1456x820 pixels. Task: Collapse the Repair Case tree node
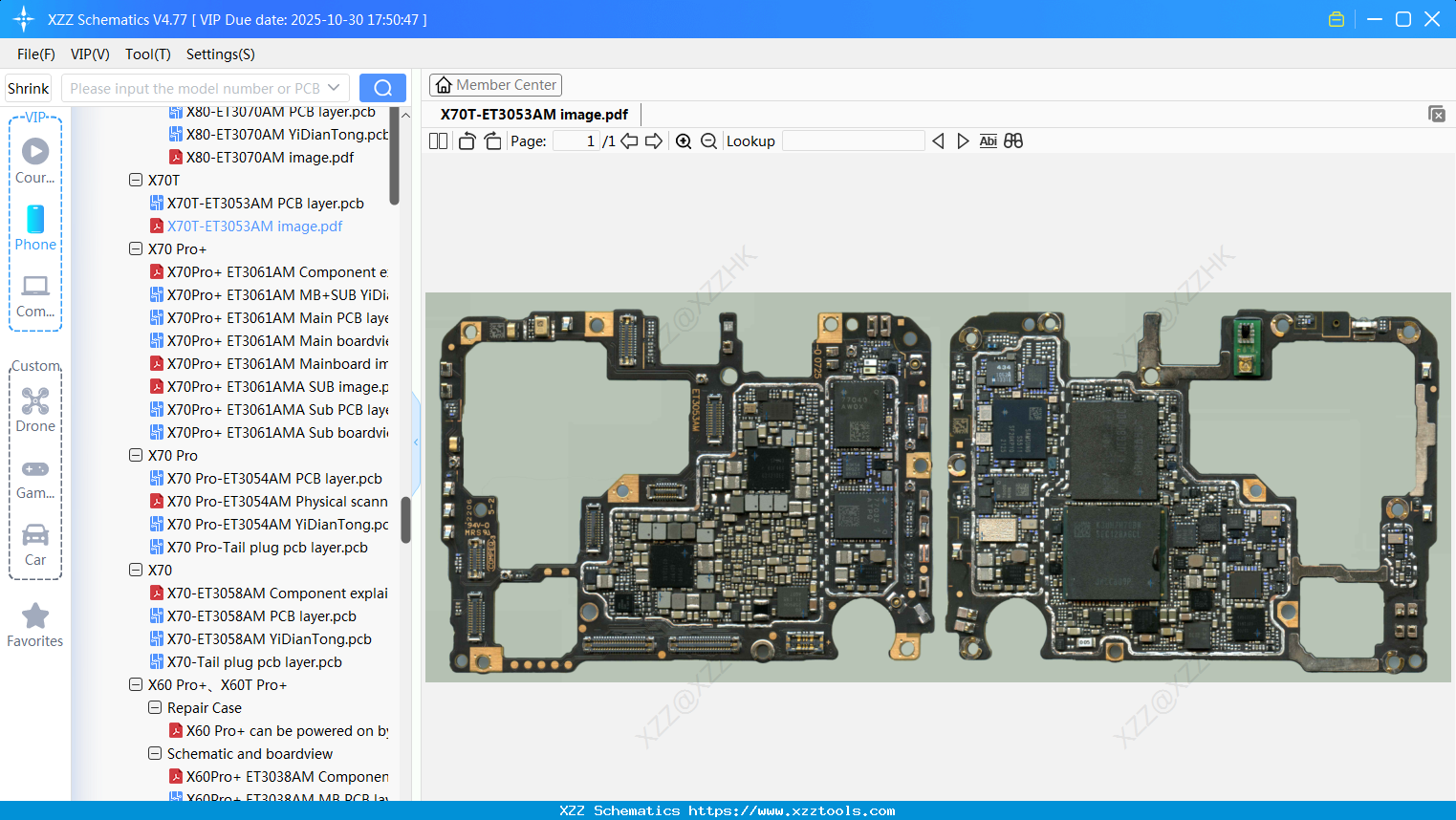(x=155, y=708)
